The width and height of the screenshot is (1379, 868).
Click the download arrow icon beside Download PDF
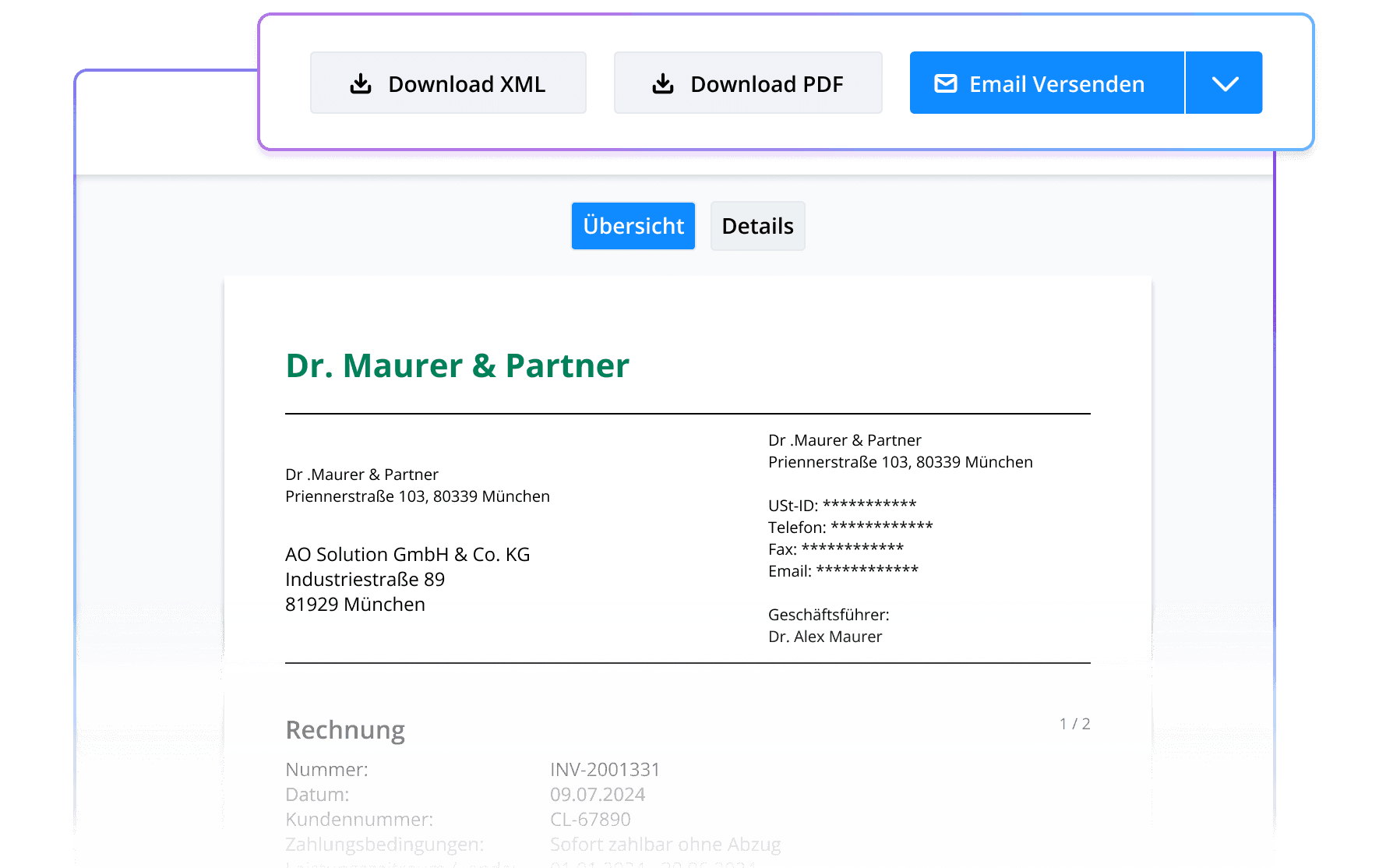point(663,83)
